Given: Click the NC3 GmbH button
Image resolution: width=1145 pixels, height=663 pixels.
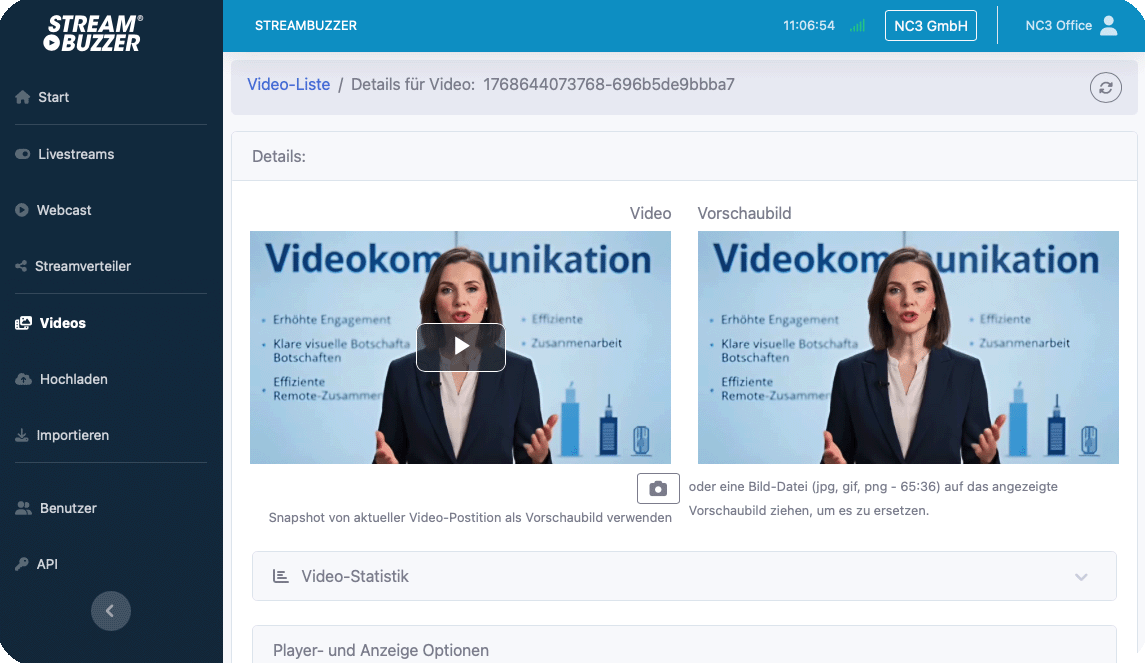Looking at the screenshot, I should [x=930, y=26].
